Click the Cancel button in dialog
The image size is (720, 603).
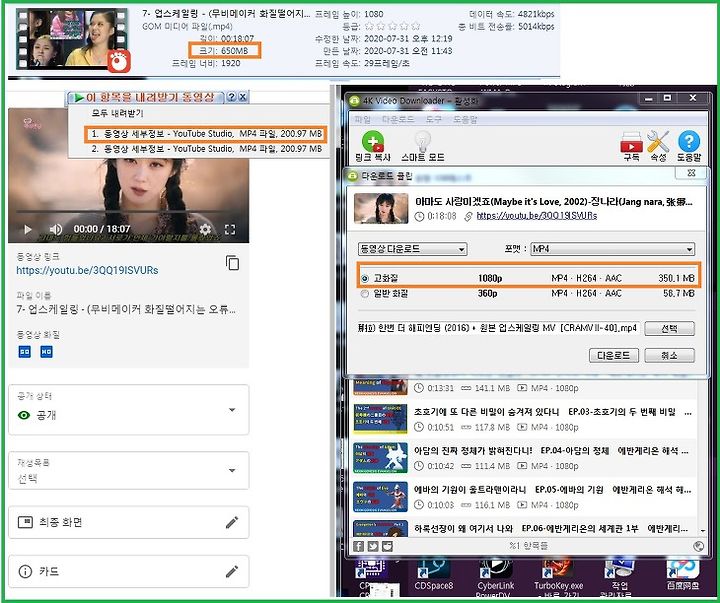coord(669,355)
